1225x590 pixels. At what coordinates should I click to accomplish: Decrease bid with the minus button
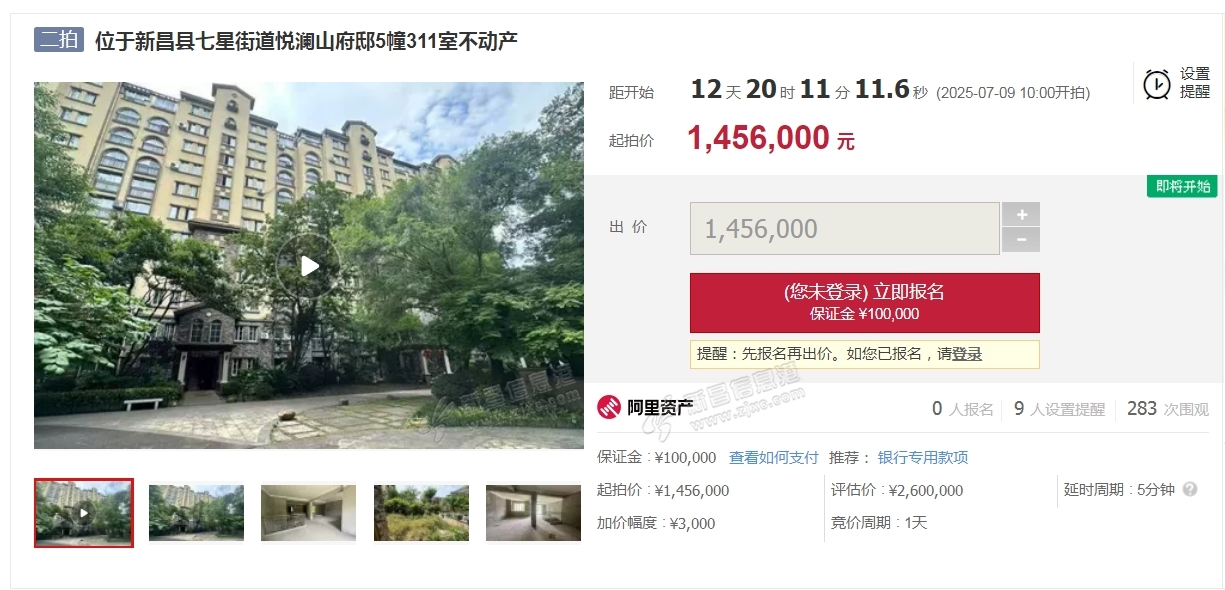coord(1021,240)
